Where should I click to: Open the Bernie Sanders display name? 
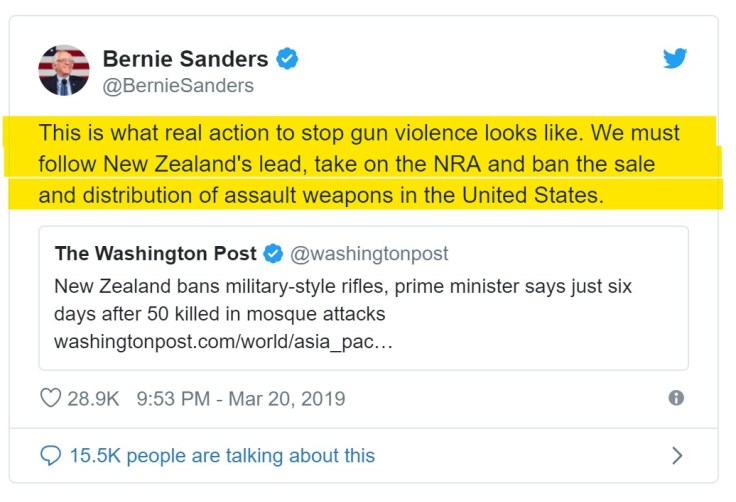(185, 58)
